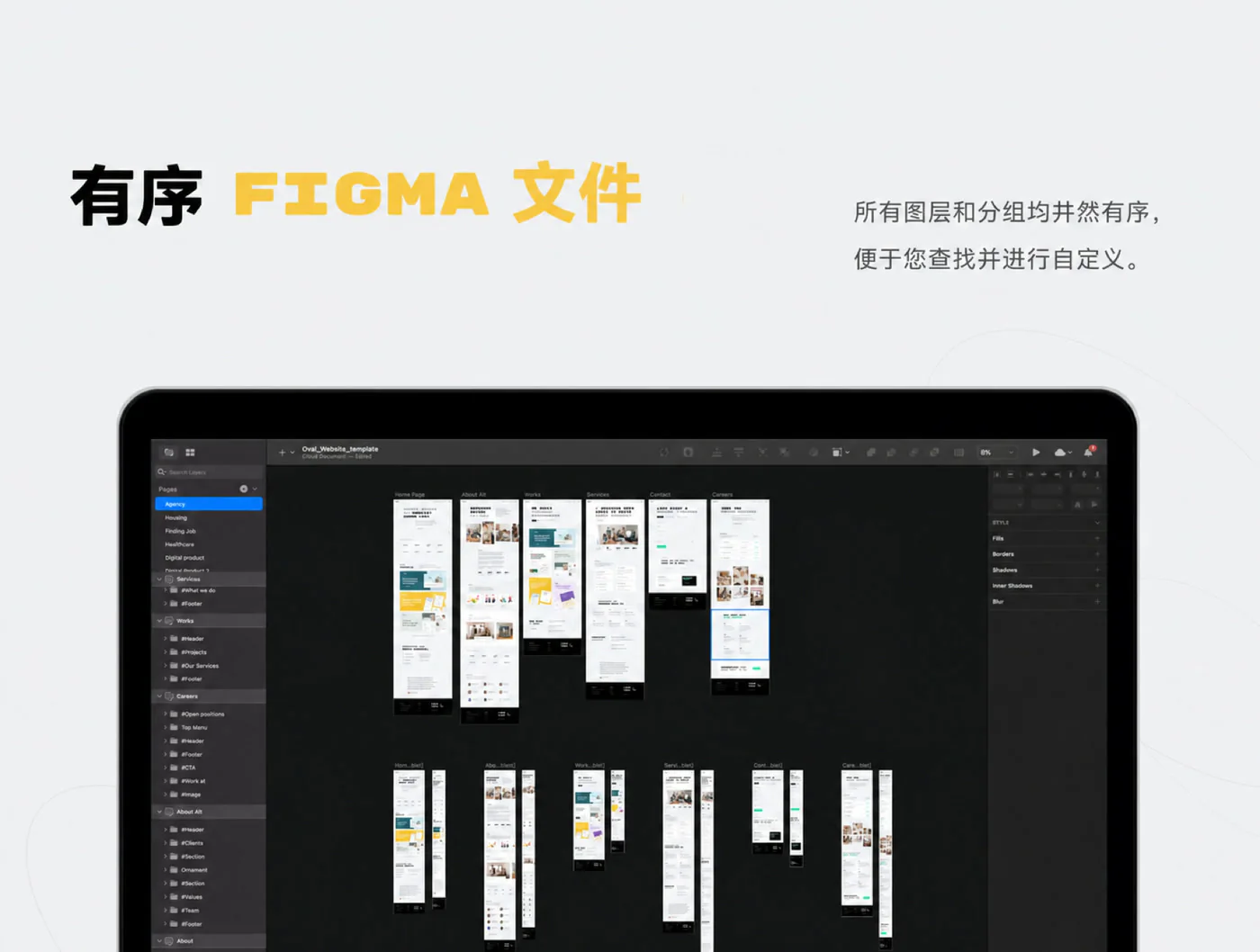Screen dimensions: 1260x952
Task: Expand the #What we do group
Action: click(x=166, y=590)
